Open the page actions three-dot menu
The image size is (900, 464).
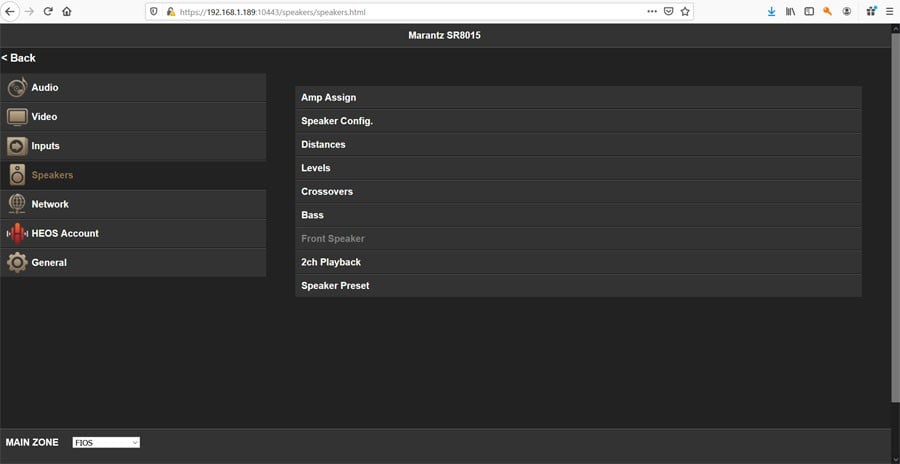(x=652, y=11)
